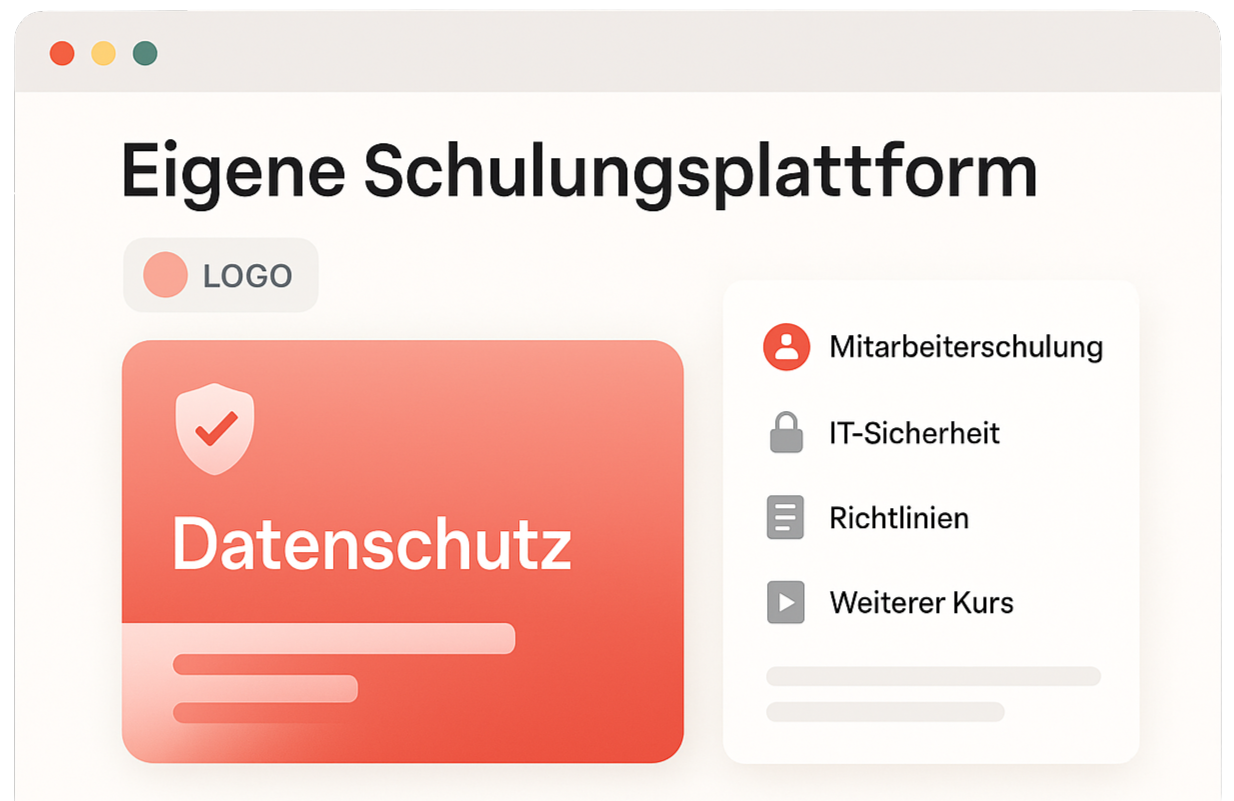The image size is (1234, 801).
Task: Click the Eigene Schulungsplattform heading
Action: tap(579, 170)
